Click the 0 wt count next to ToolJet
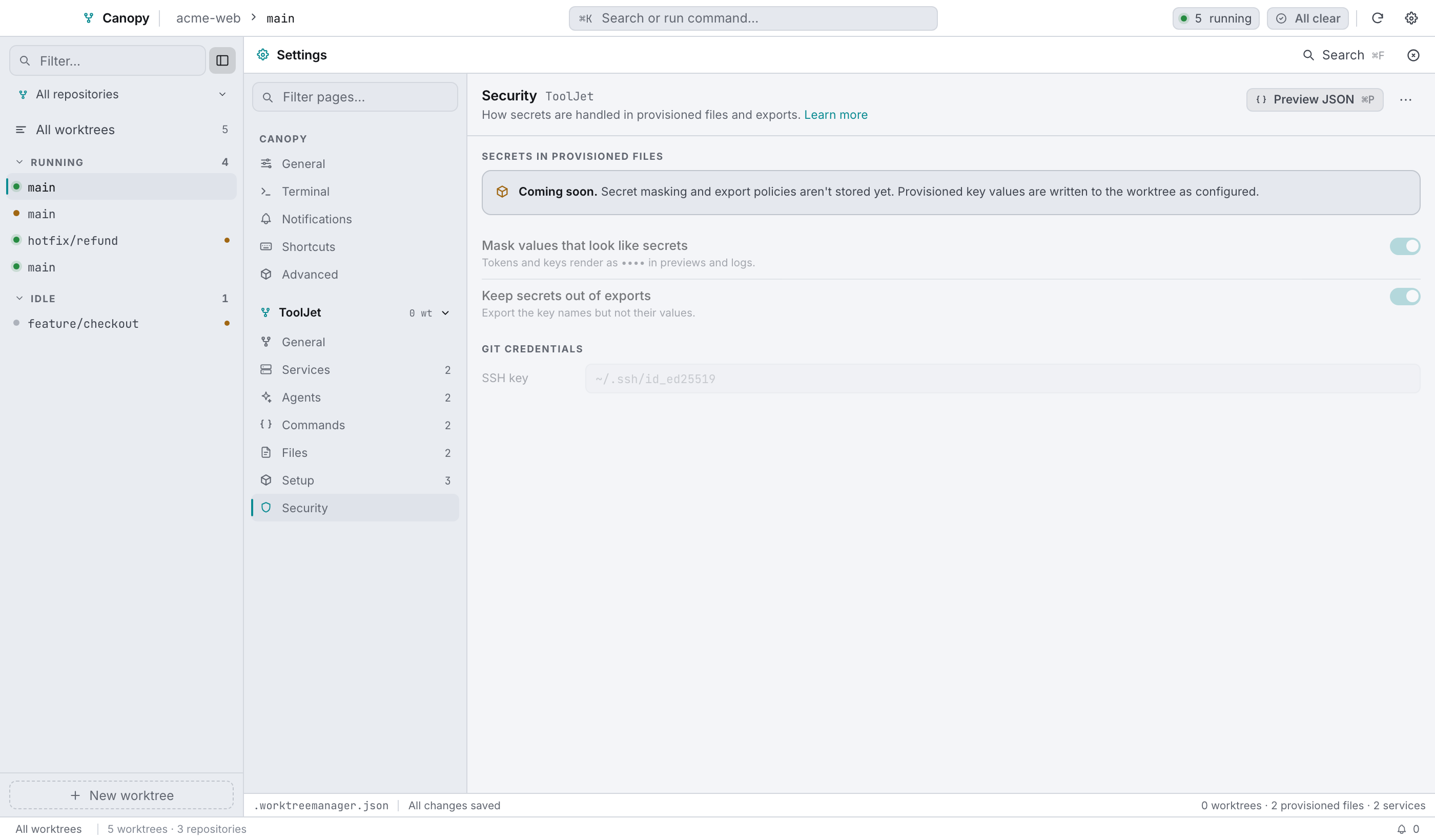 [420, 313]
